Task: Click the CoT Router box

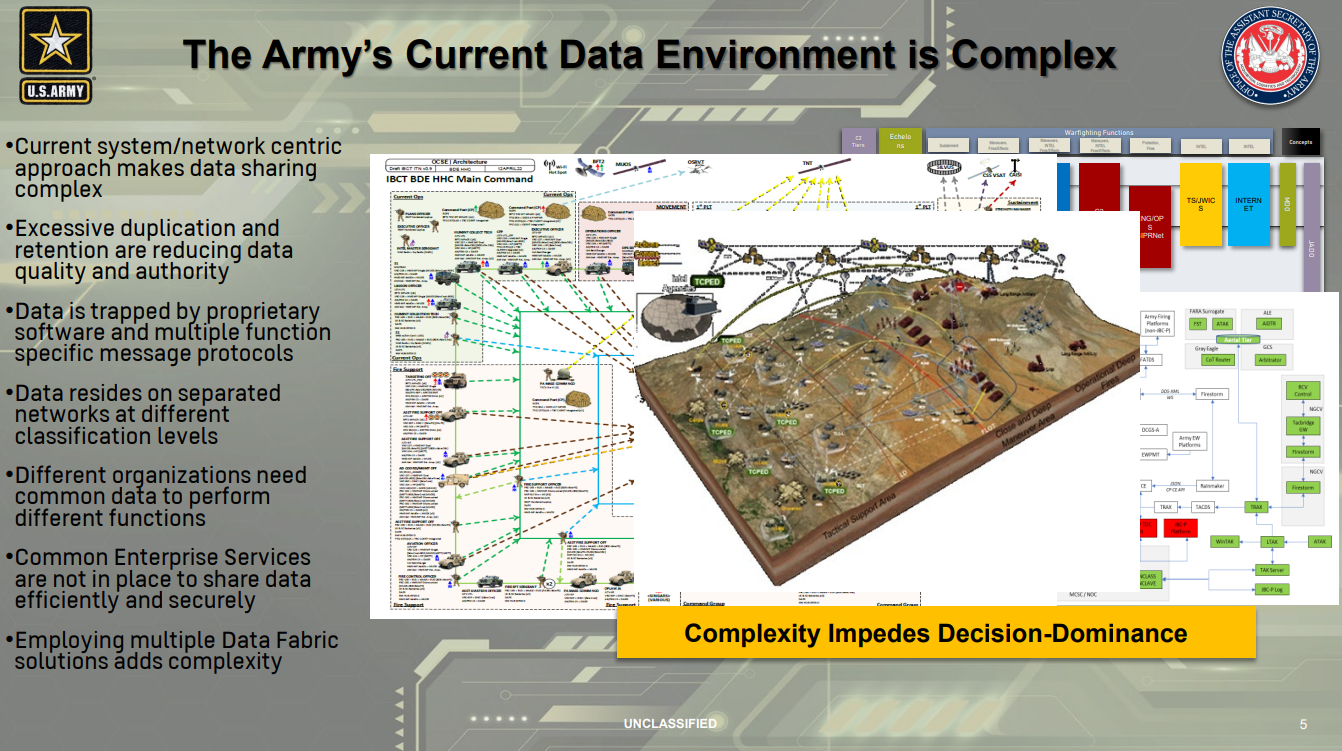Action: [x=1217, y=360]
